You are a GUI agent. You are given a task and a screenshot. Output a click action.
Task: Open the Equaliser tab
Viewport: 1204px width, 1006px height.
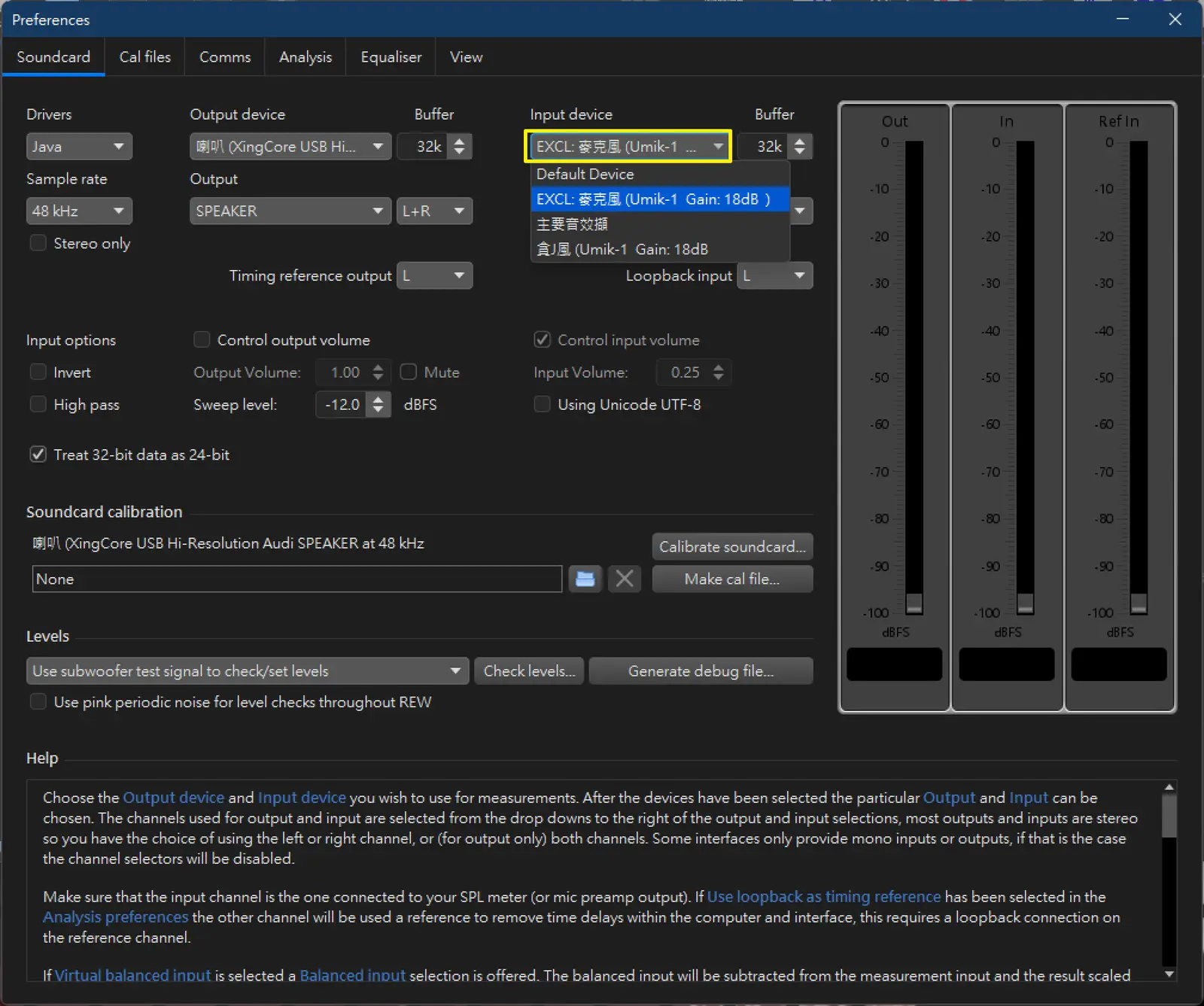[x=391, y=57]
